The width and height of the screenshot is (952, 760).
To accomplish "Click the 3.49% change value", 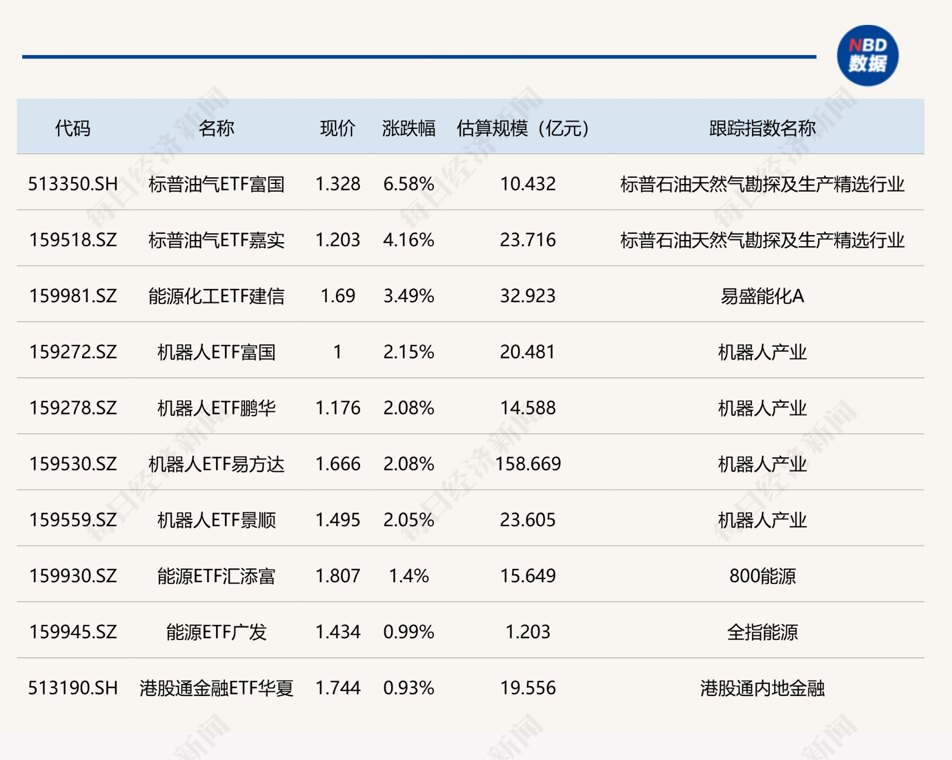I will pyautogui.click(x=409, y=296).
